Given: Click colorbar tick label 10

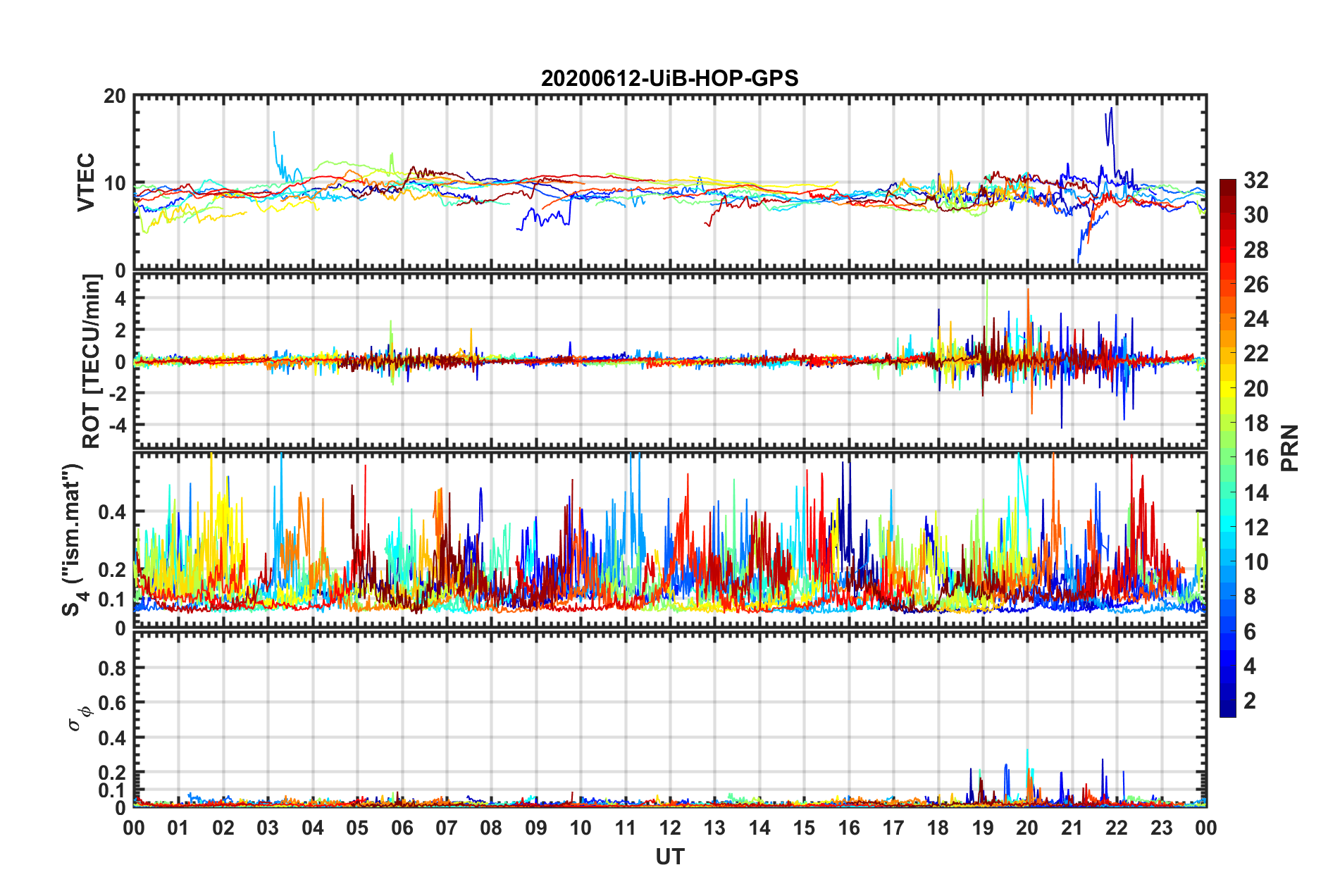Looking at the screenshot, I should pos(1255,562).
